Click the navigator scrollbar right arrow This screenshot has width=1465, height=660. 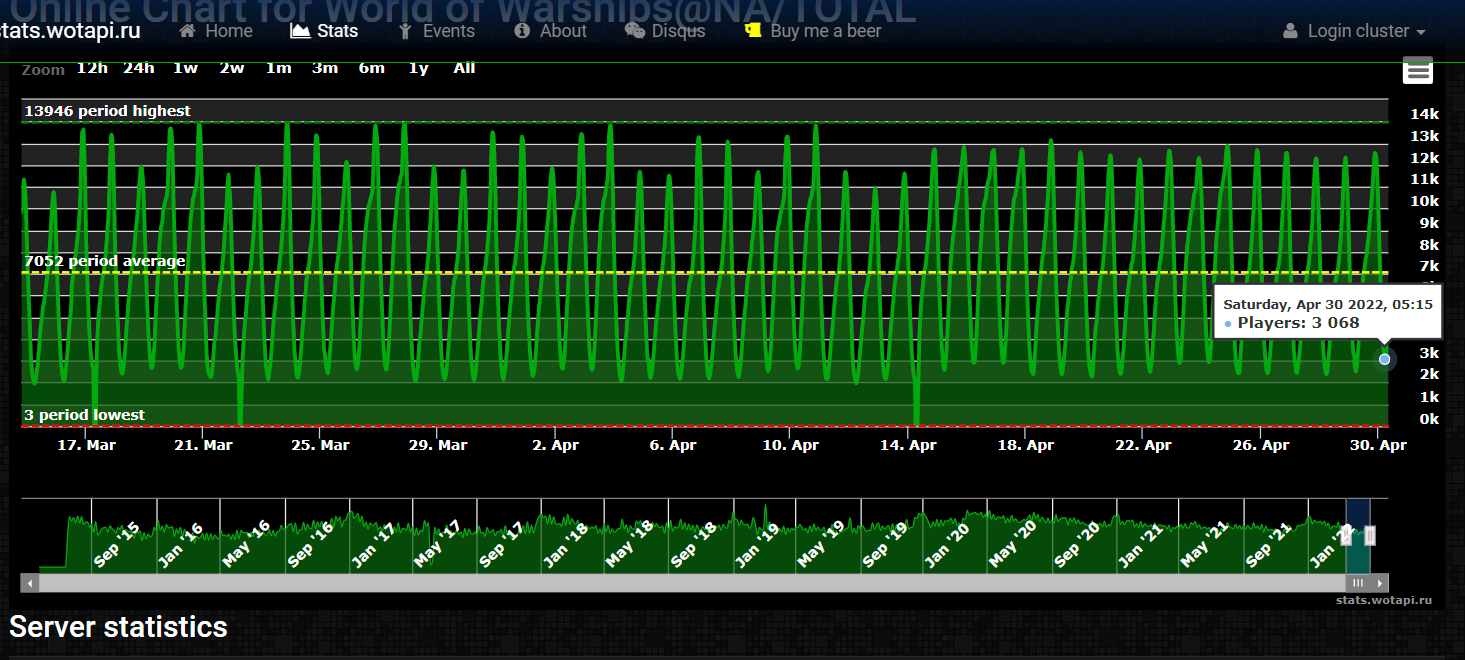click(x=1380, y=583)
